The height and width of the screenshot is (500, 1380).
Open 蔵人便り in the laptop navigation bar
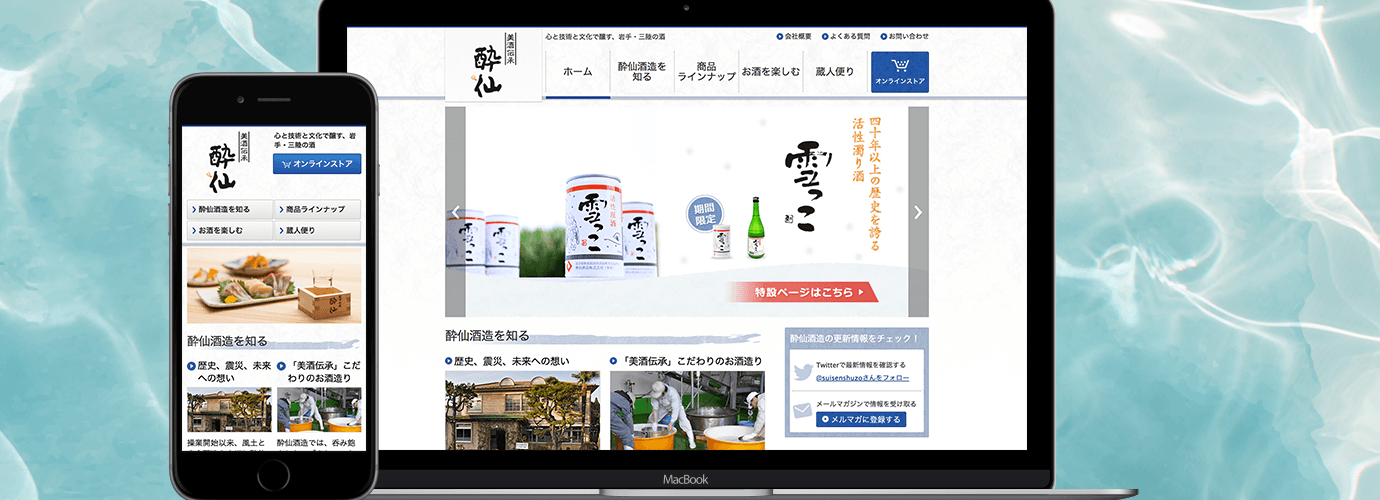834,72
